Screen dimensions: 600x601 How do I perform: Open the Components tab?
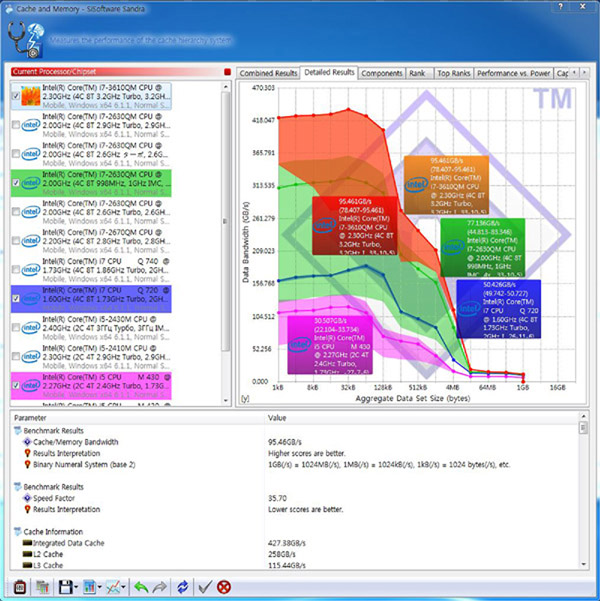coord(381,73)
